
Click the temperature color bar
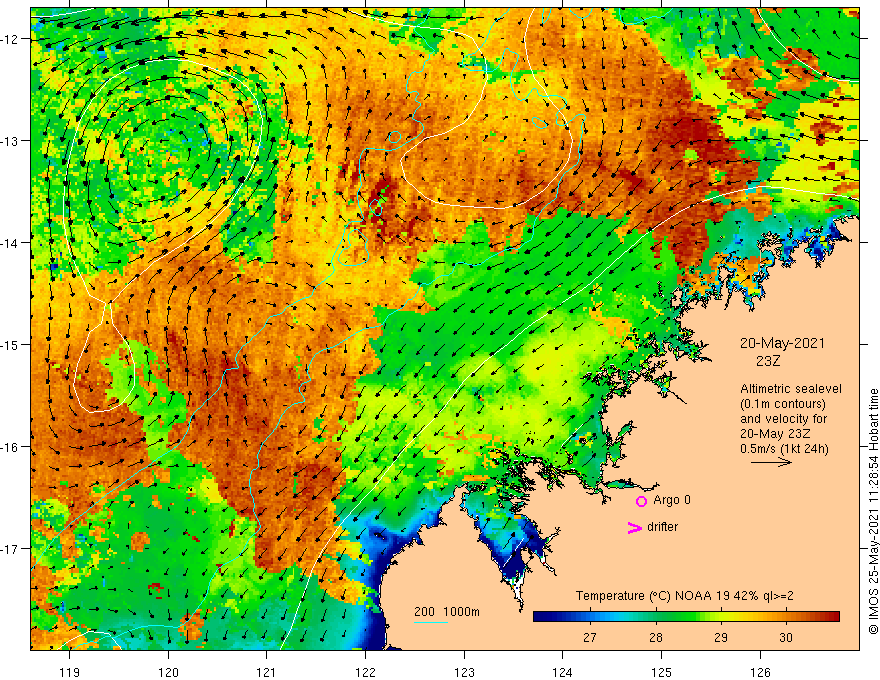click(686, 616)
